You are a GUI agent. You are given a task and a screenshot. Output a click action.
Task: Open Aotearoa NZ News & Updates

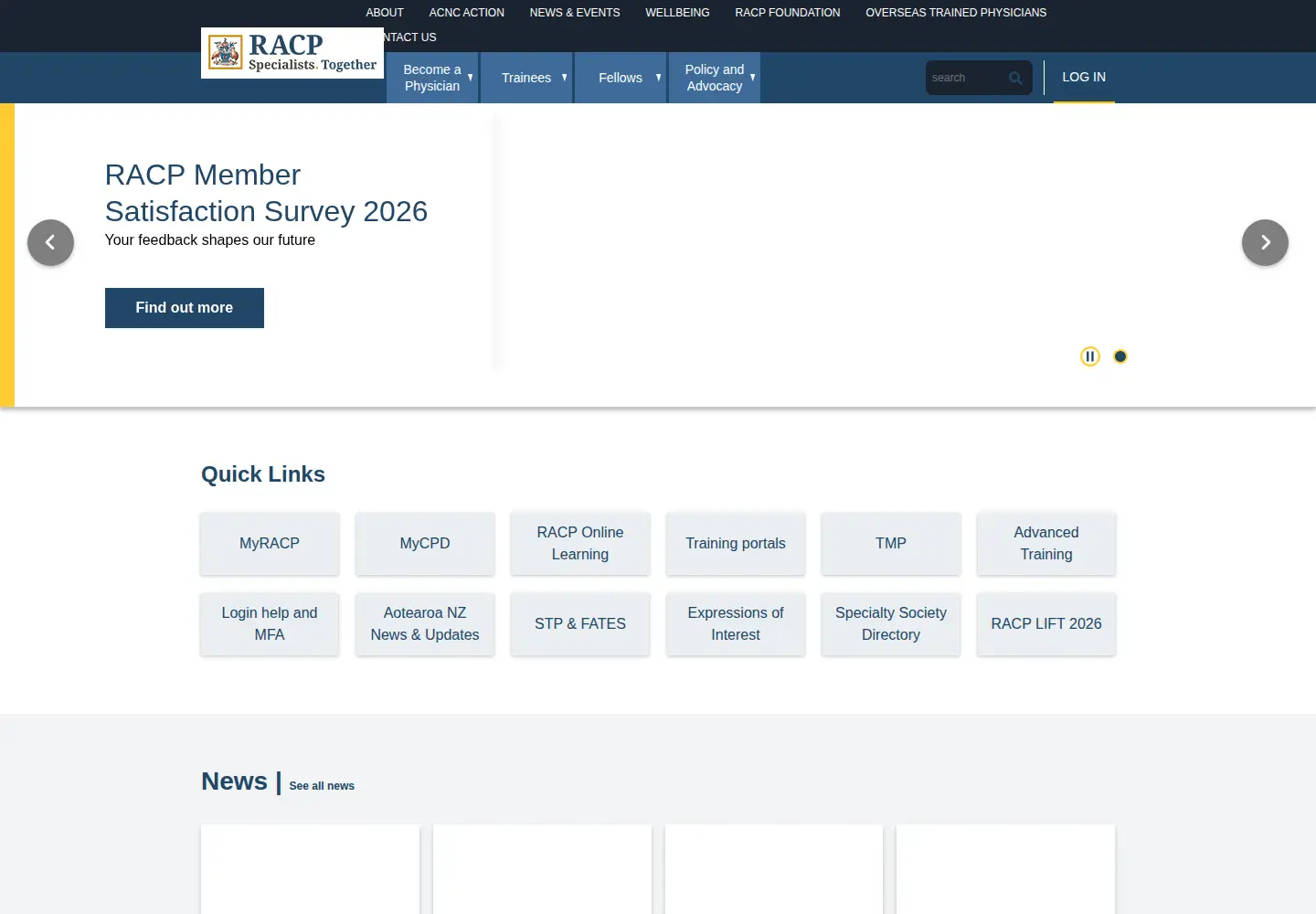tap(425, 624)
